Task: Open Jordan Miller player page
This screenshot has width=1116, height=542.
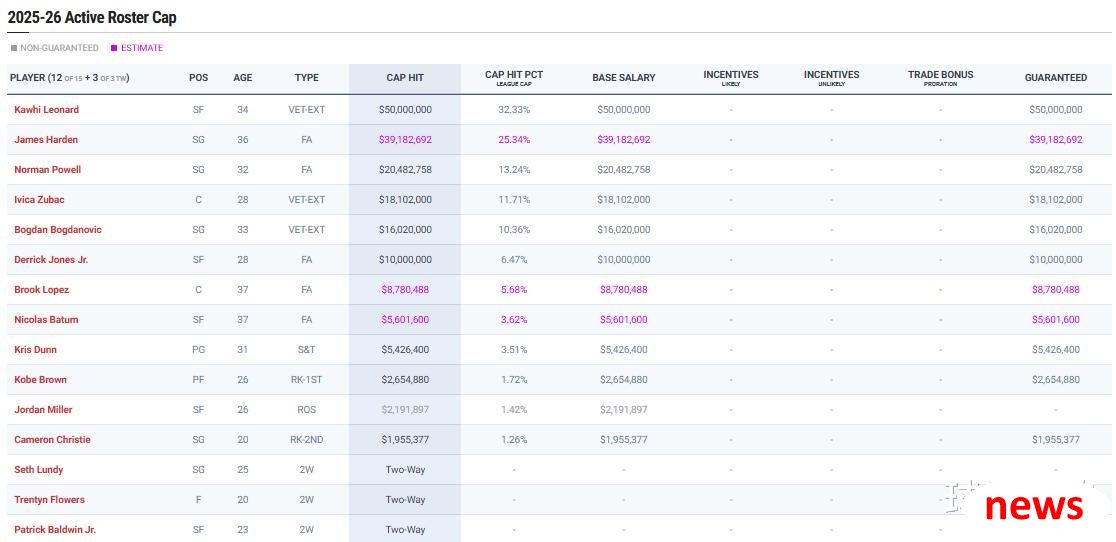Action: point(43,409)
